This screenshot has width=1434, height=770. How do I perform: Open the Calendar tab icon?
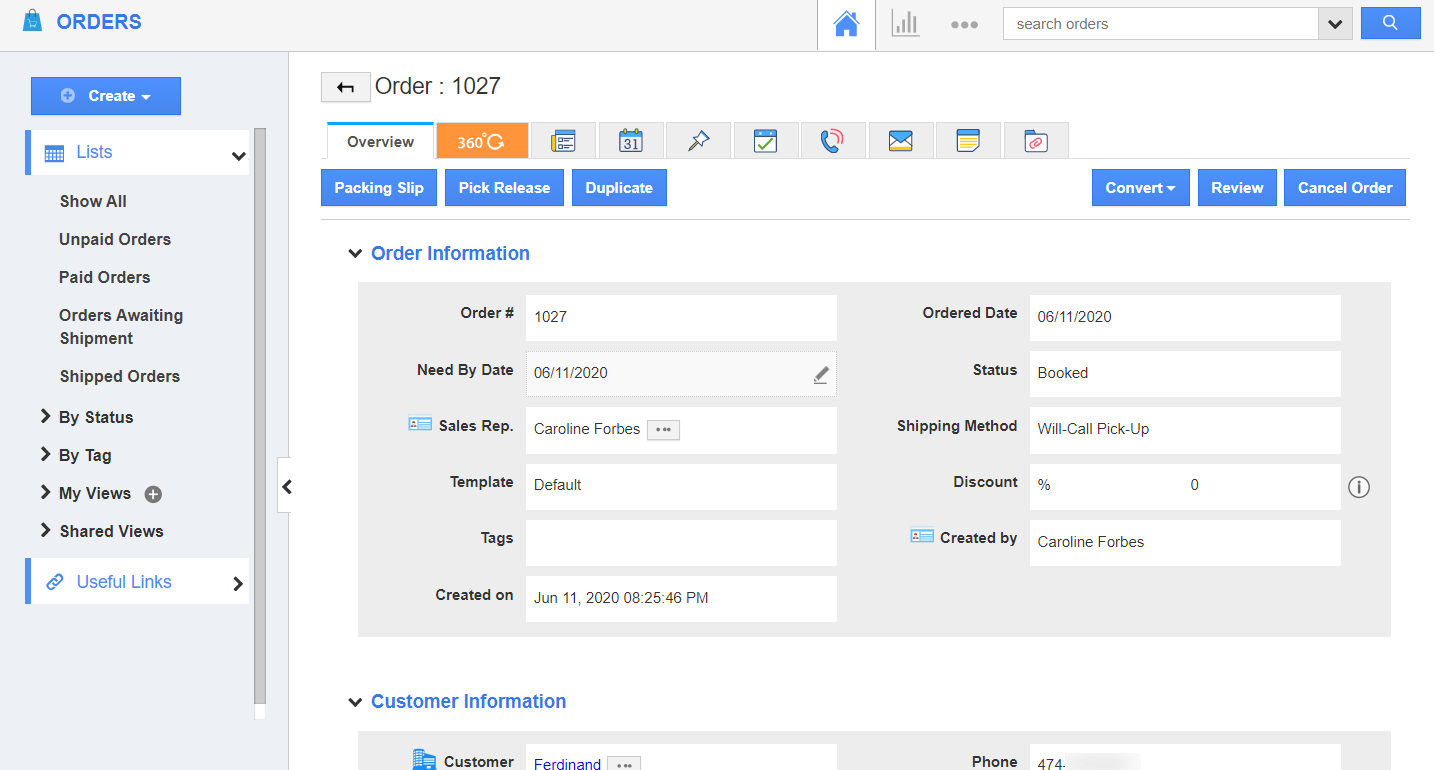point(631,141)
